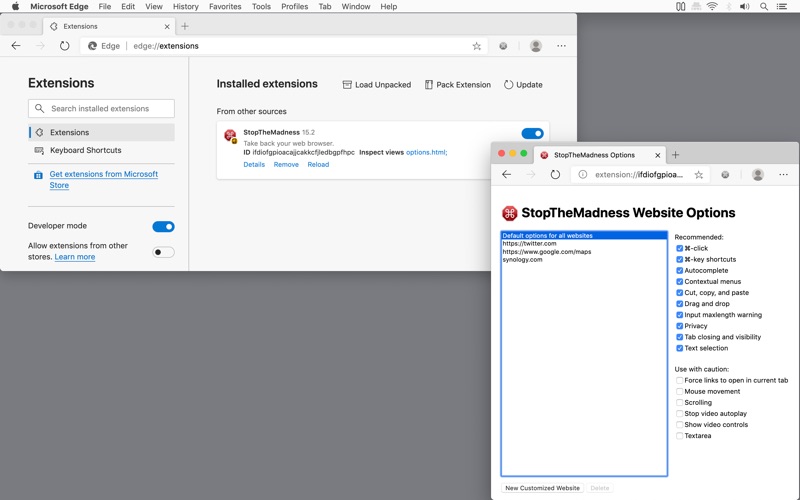Uncheck Text selection

pyautogui.click(x=680, y=348)
